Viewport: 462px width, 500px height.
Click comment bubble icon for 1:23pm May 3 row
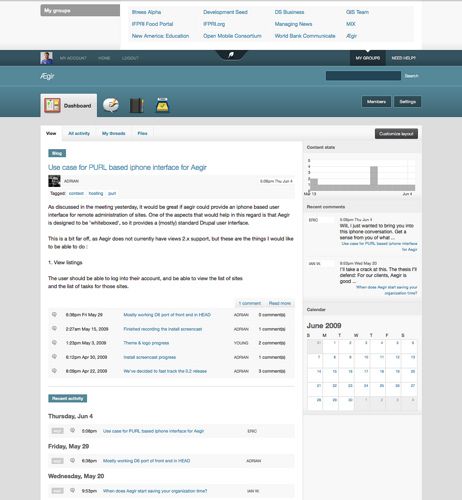tap(54, 343)
